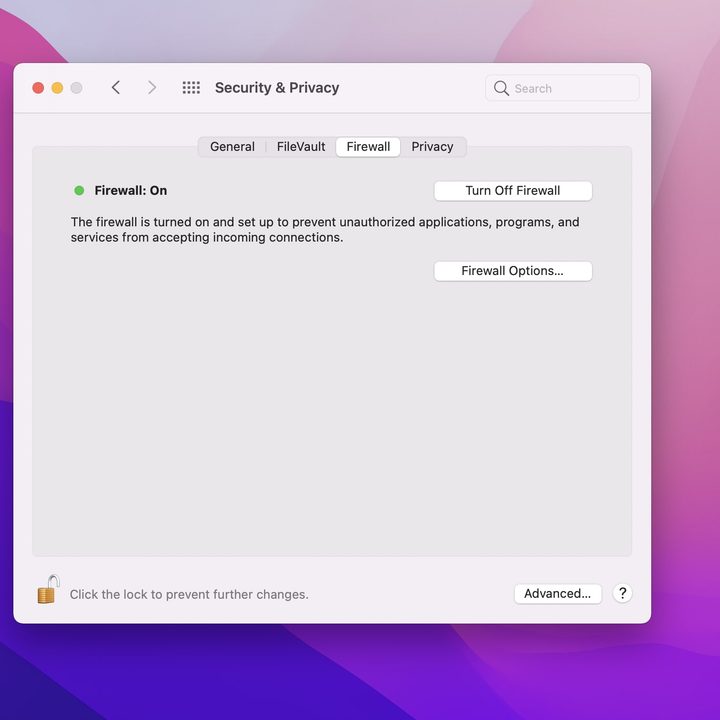Click the lock icon to prevent changes
The width and height of the screenshot is (720, 720).
click(48, 590)
